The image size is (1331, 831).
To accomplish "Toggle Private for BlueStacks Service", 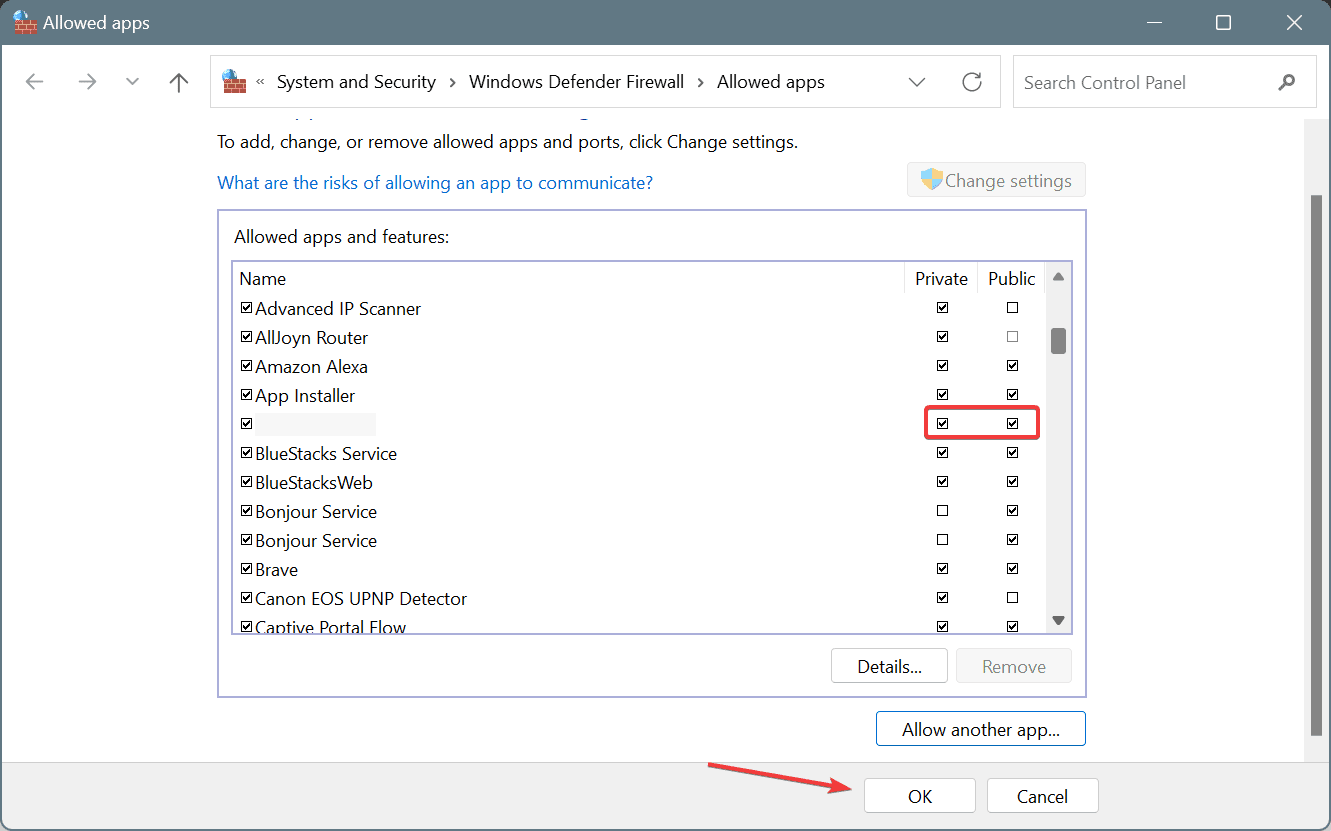I will (x=942, y=453).
